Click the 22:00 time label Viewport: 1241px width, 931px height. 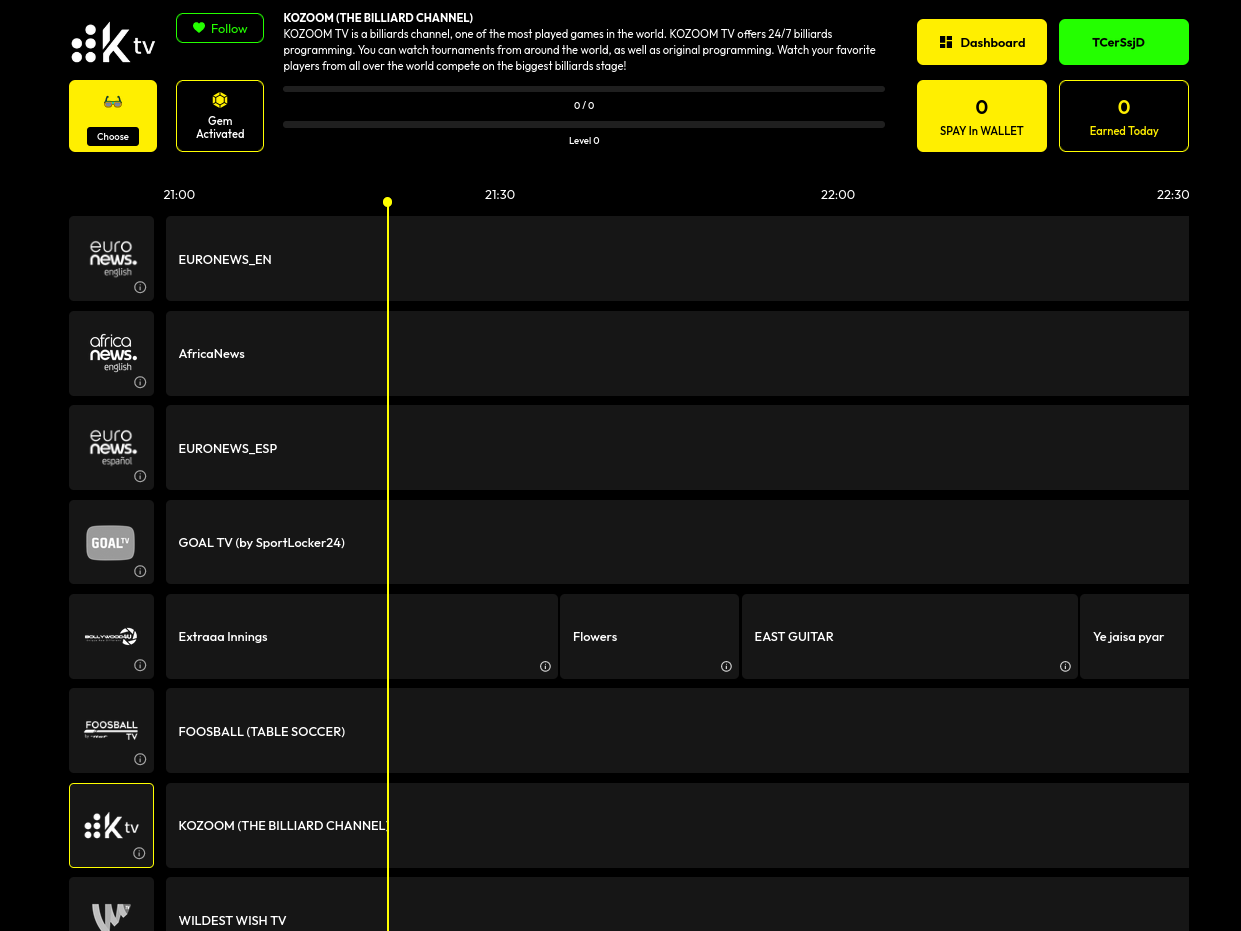tap(838, 194)
